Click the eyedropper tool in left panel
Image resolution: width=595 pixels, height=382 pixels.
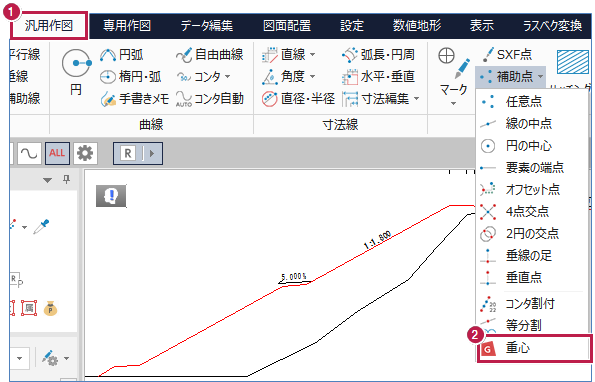tap(41, 226)
